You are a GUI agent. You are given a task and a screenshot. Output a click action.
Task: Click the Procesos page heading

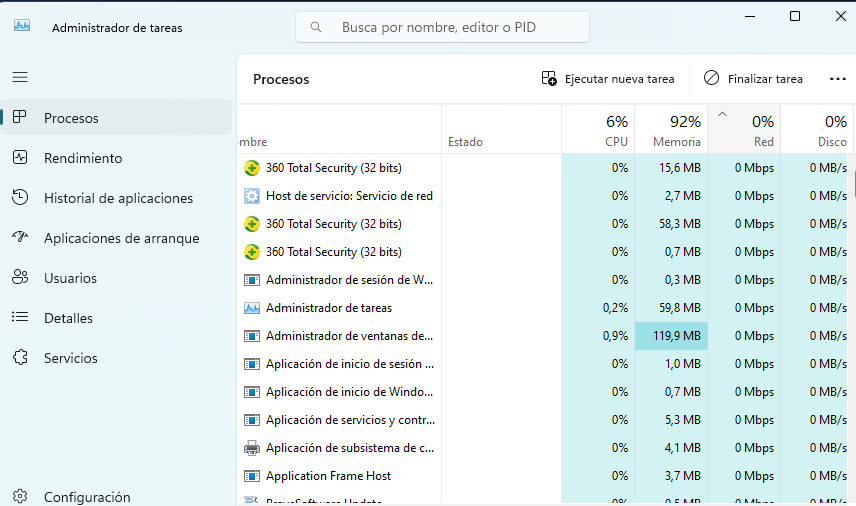click(x=281, y=79)
